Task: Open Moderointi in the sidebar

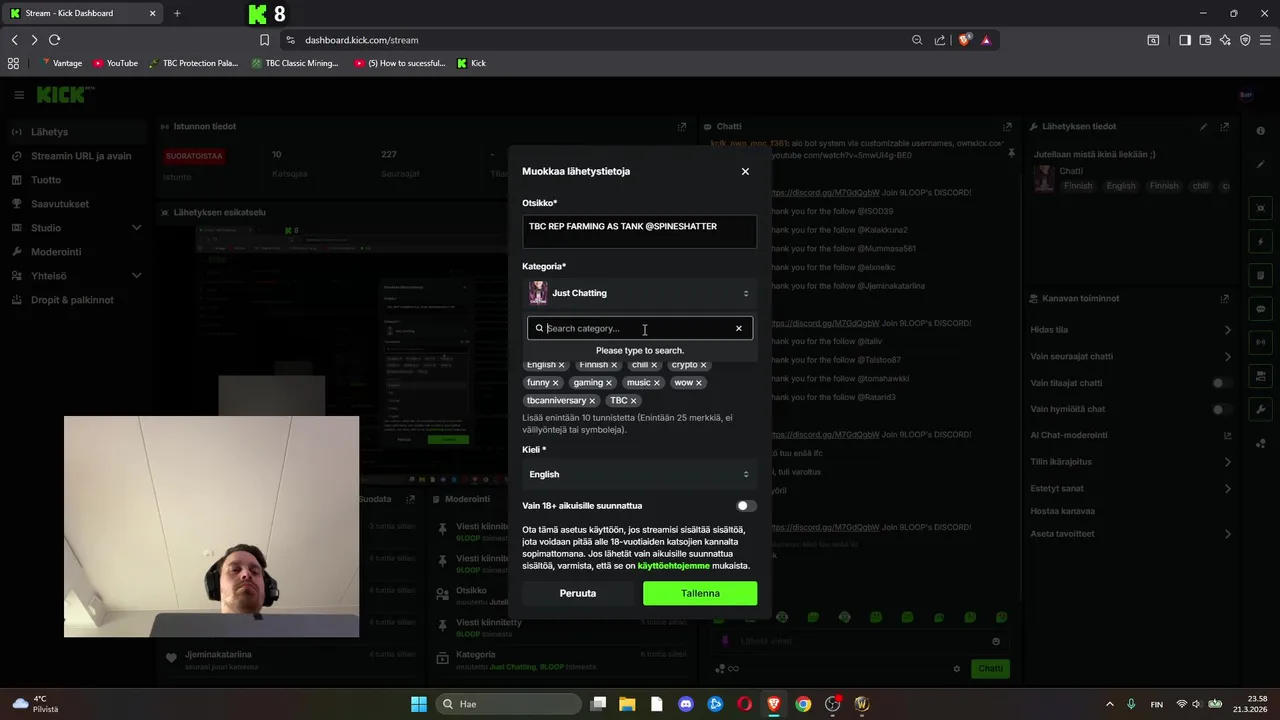Action: click(x=75, y=252)
